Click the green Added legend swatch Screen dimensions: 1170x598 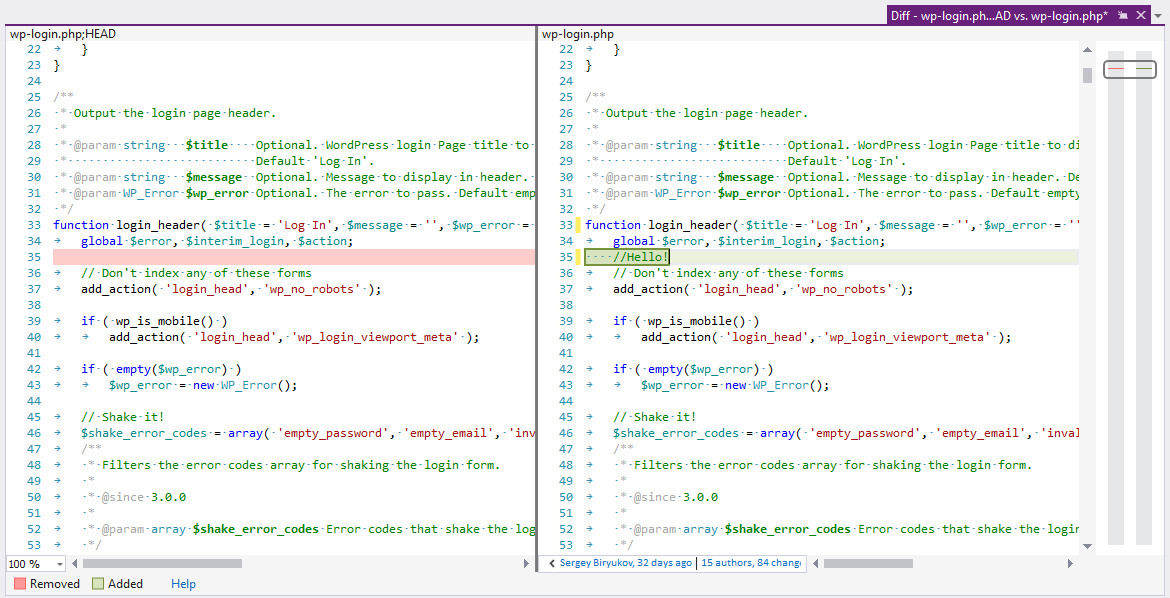tap(98, 584)
